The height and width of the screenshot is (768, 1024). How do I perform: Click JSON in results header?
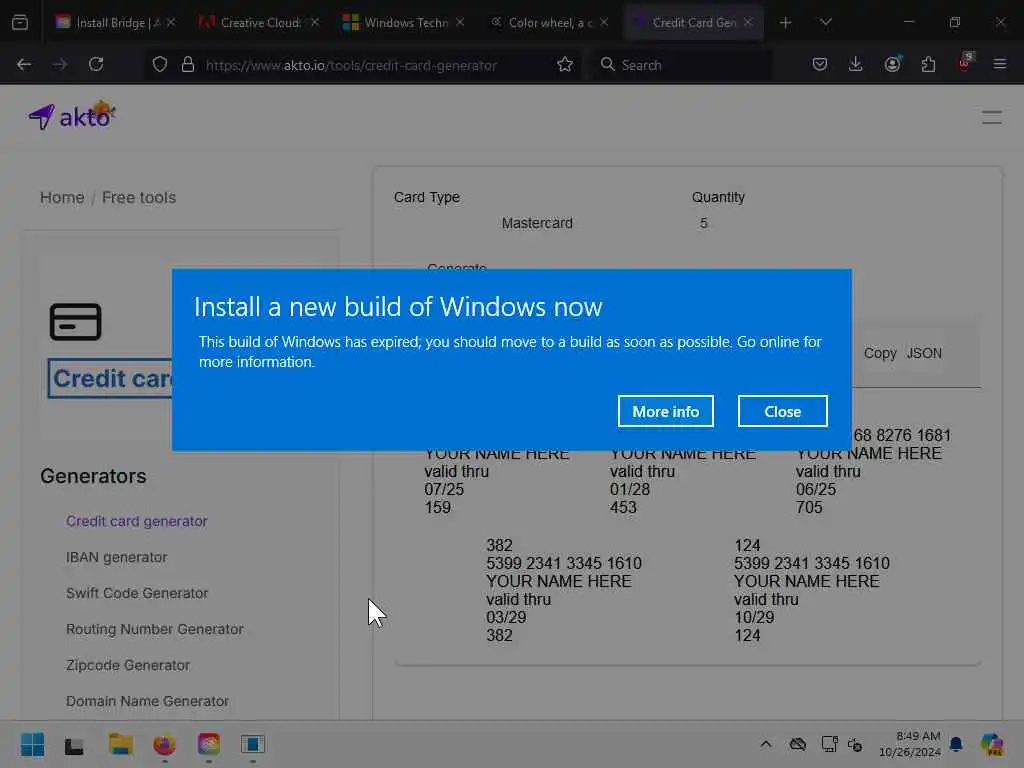tap(923, 353)
